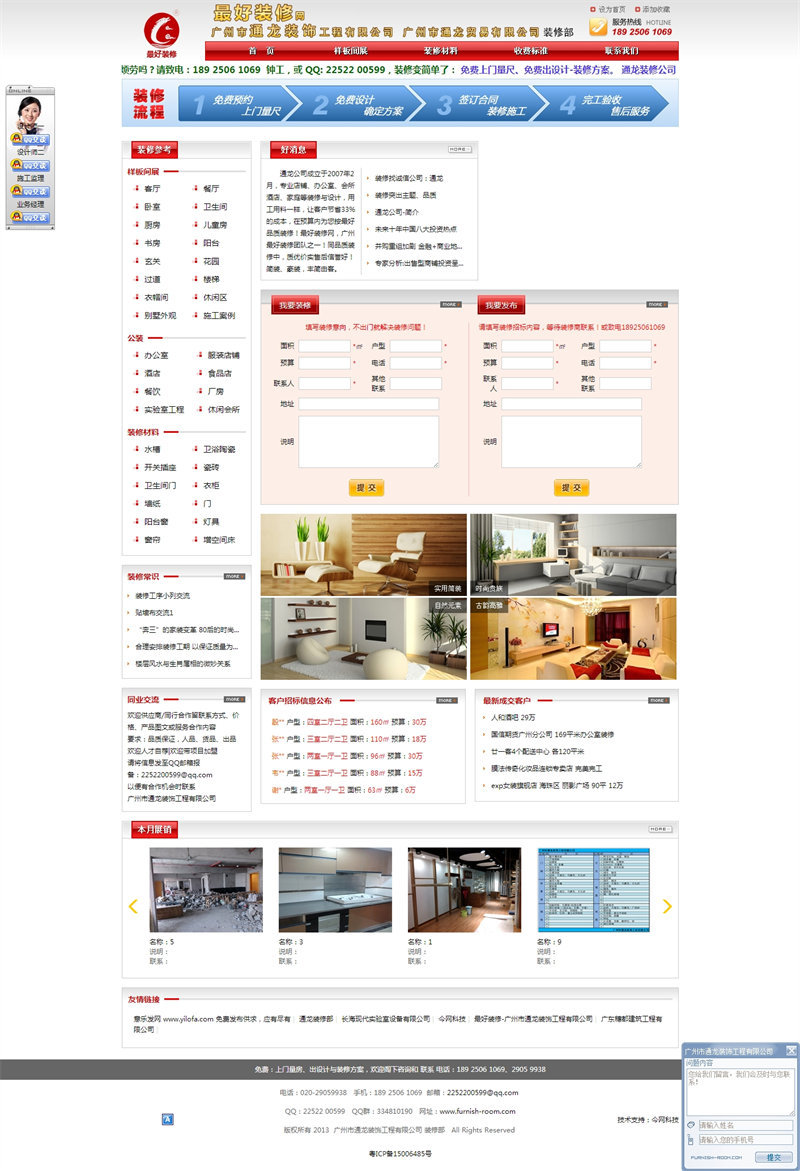Expand 好消息 section via MORE button
Screen dimensions: 800x1171
coord(459,149)
